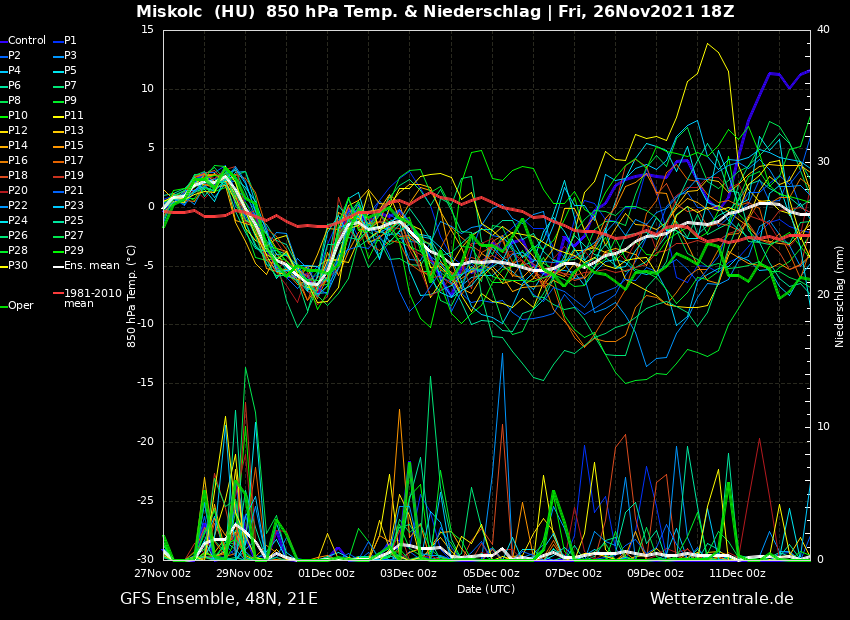This screenshot has width=850, height=620.
Task: Select the Oper legend entry
Action: [x=21, y=306]
